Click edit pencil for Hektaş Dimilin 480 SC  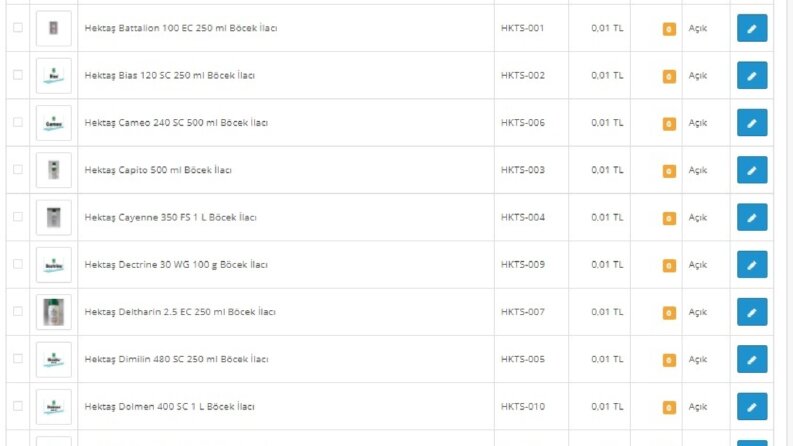(752, 359)
